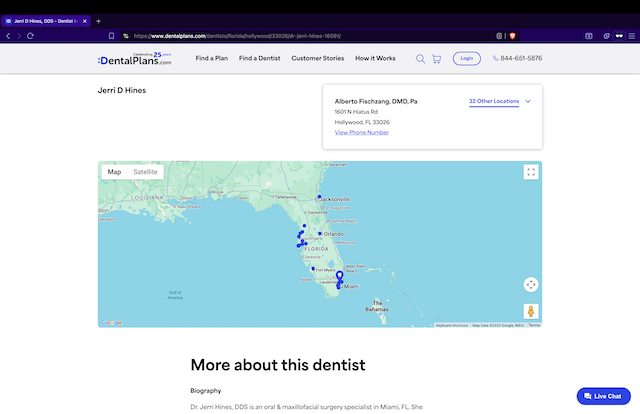
Task: Open the shopping cart icon
Action: [x=437, y=59]
